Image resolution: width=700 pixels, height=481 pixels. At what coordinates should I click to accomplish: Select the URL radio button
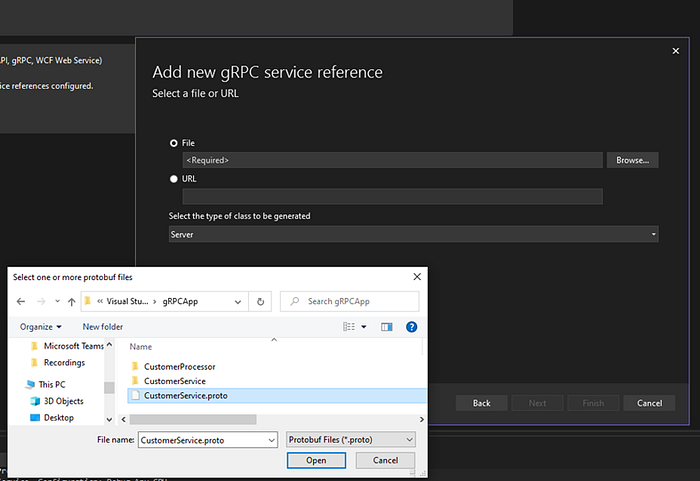click(x=174, y=179)
